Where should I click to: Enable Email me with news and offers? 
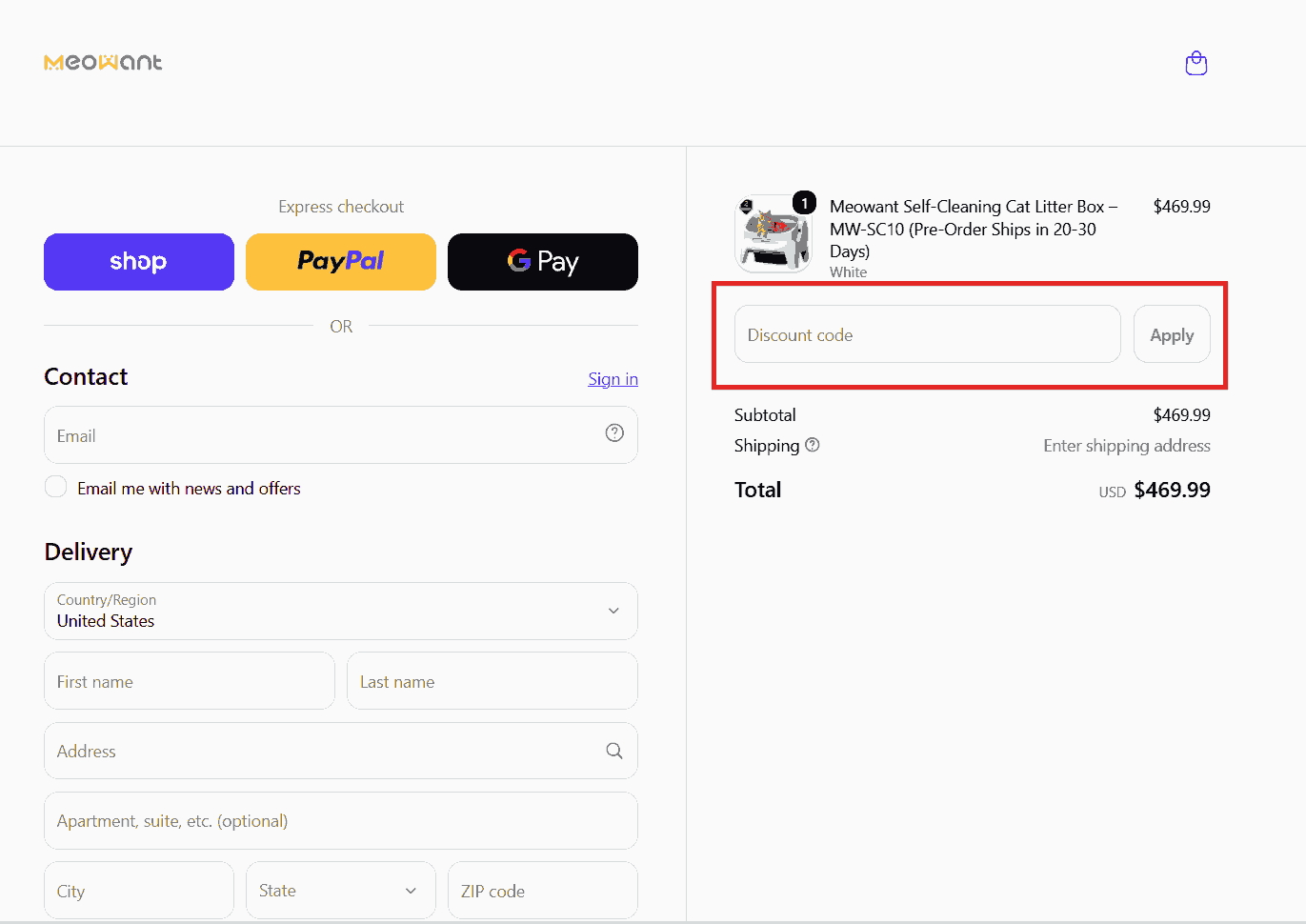pos(56,487)
